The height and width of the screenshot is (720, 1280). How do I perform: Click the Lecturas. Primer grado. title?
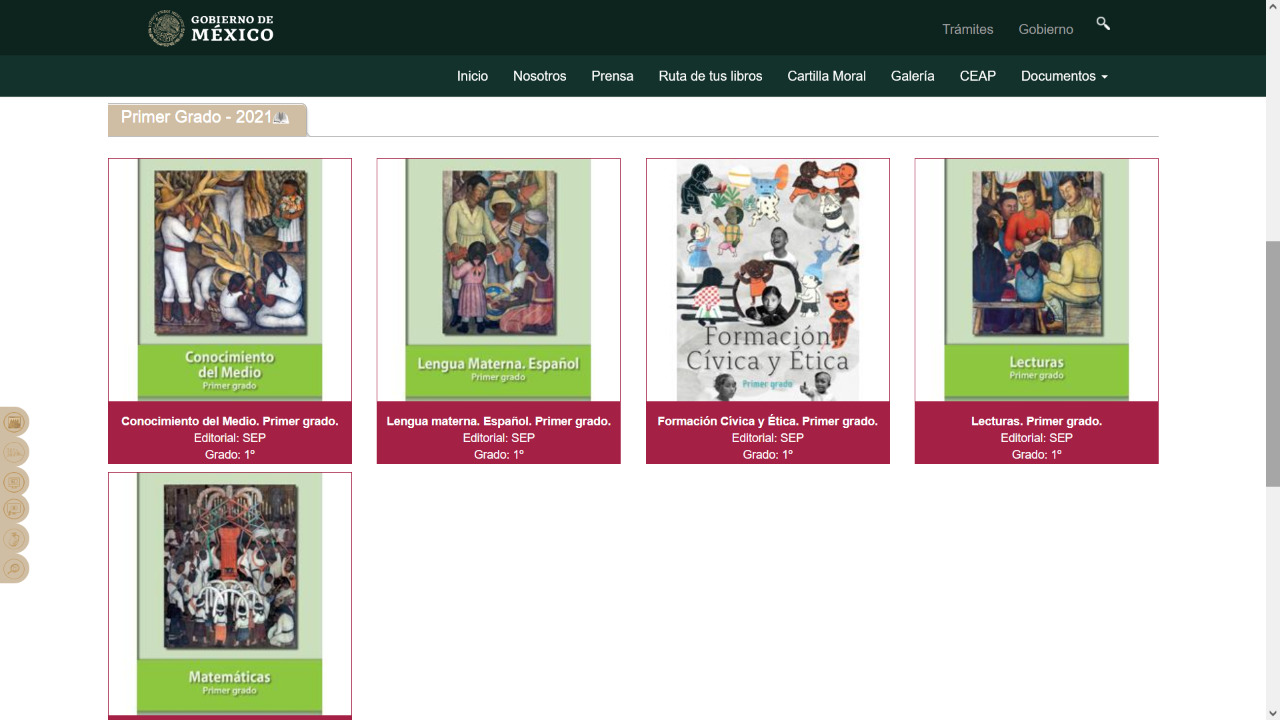pyautogui.click(x=1036, y=421)
